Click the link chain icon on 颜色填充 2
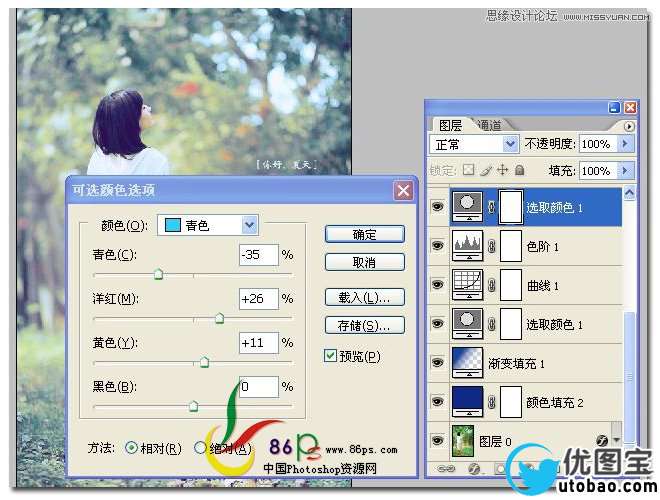Screen dimensions: 660x500 (491, 402)
